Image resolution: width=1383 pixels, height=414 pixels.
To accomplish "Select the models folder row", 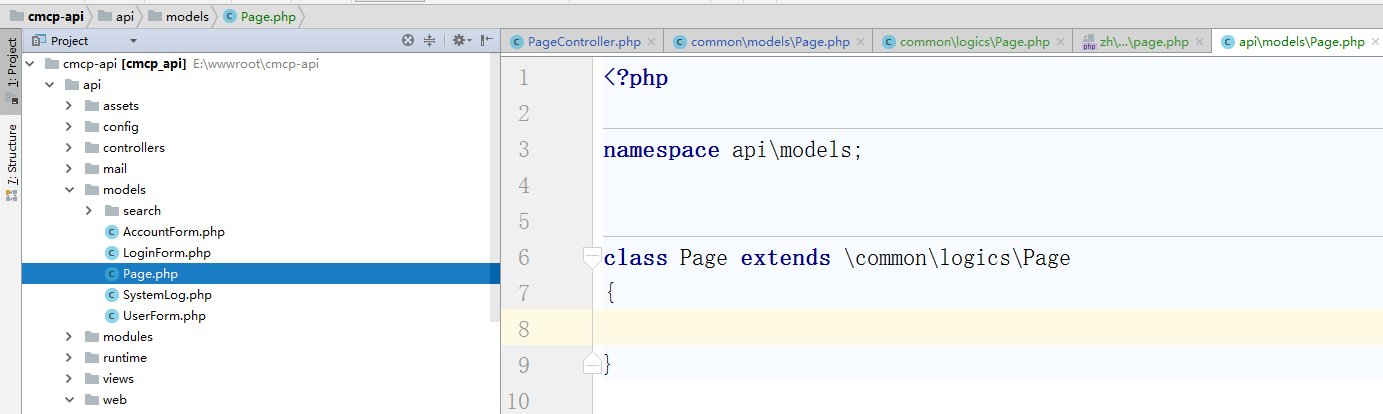I will [261, 190].
